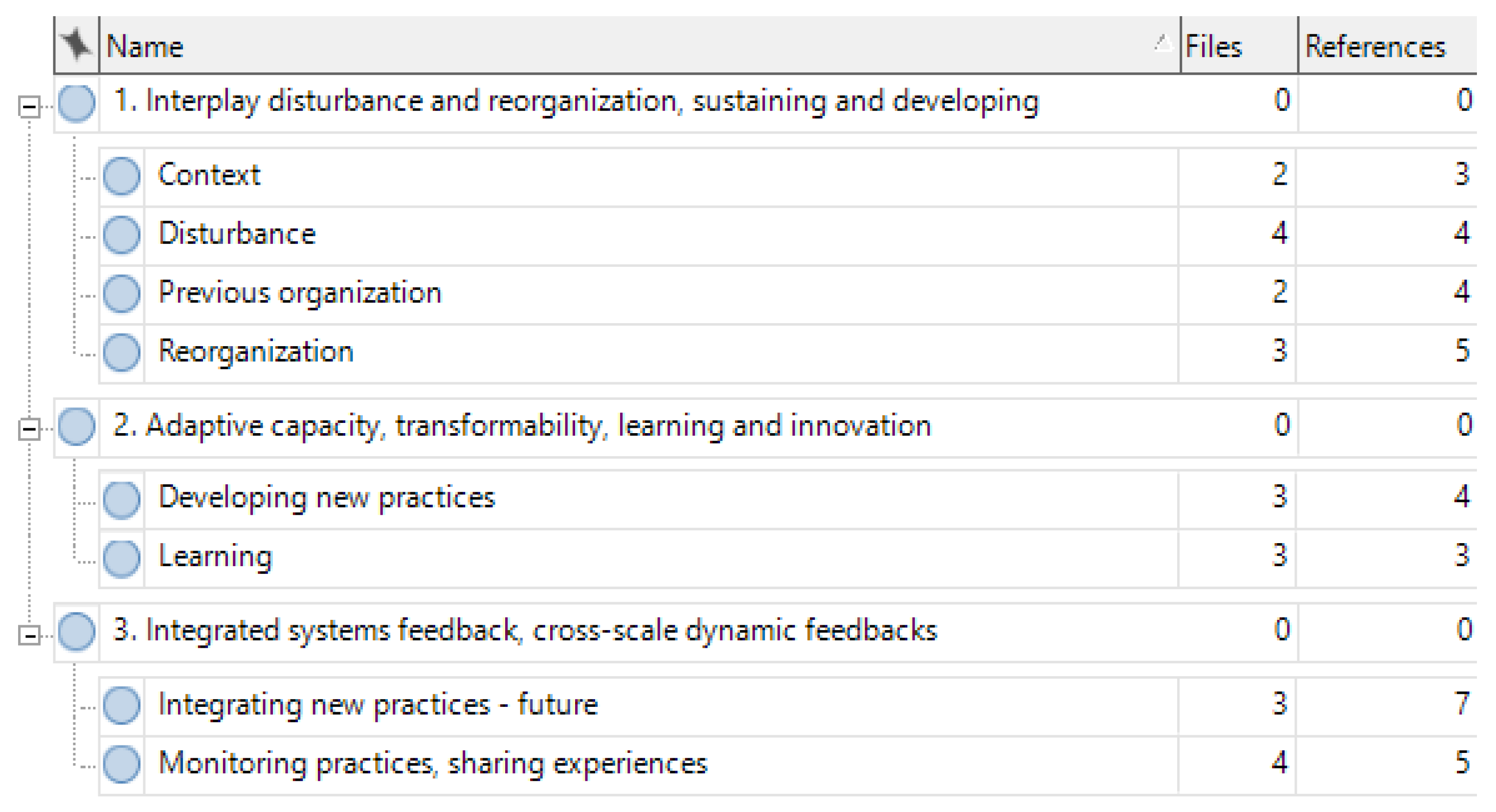Click node icon for Developing new practices
Screen dimensions: 1496x812
(x=121, y=499)
